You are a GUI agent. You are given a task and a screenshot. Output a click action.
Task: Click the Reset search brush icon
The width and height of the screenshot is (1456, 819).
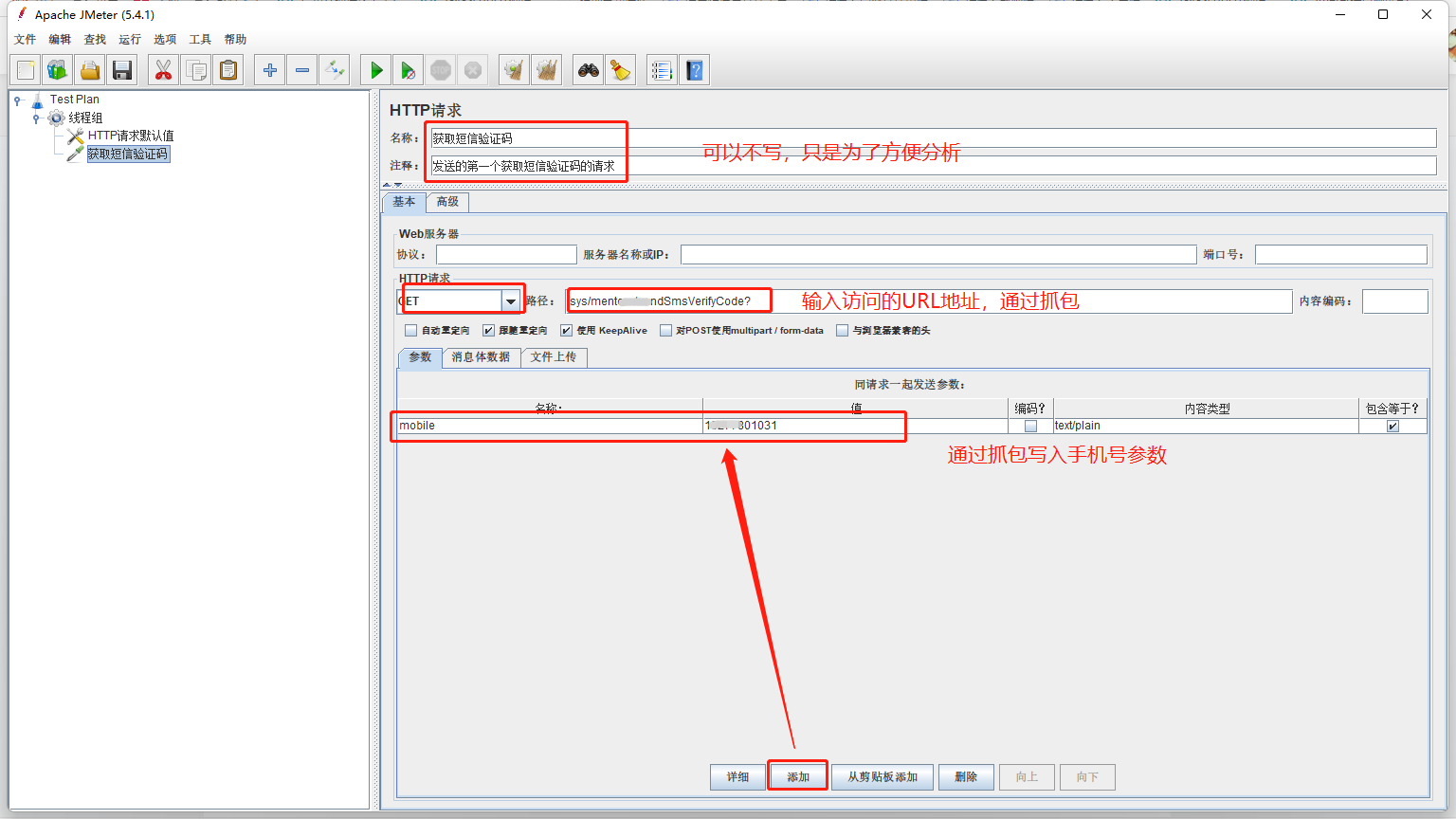(621, 70)
